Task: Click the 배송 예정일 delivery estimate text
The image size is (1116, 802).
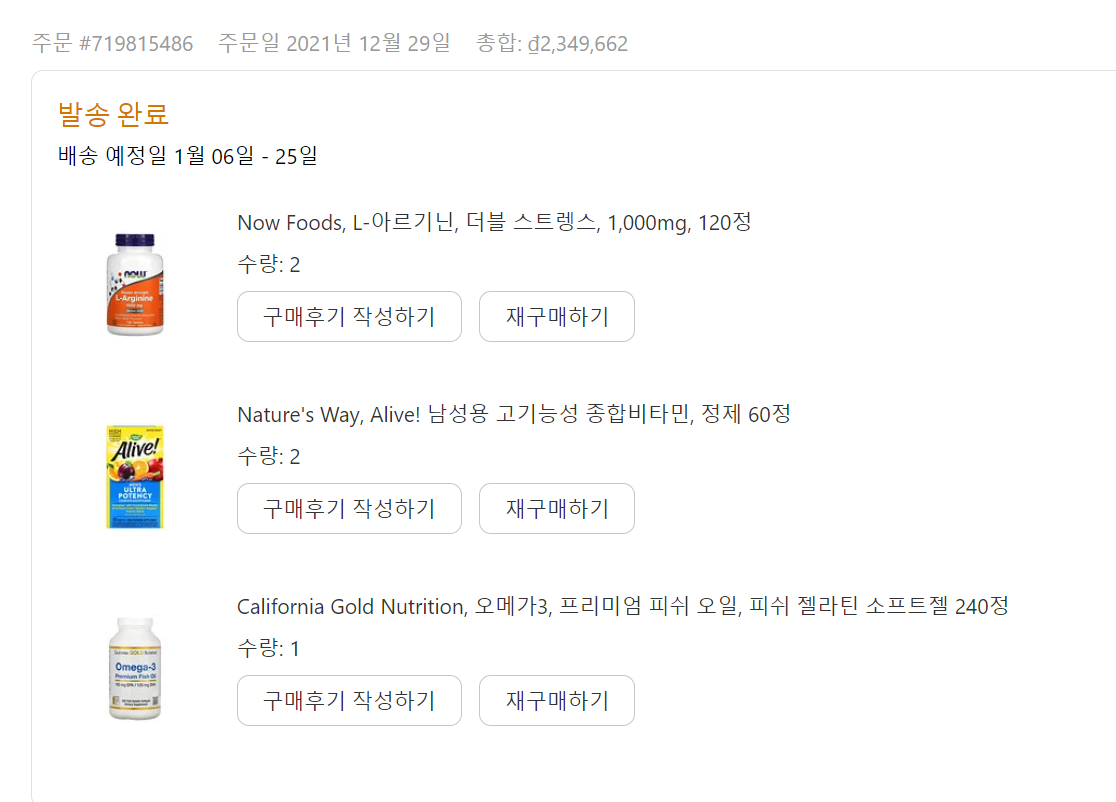Action: pyautogui.click(x=188, y=156)
